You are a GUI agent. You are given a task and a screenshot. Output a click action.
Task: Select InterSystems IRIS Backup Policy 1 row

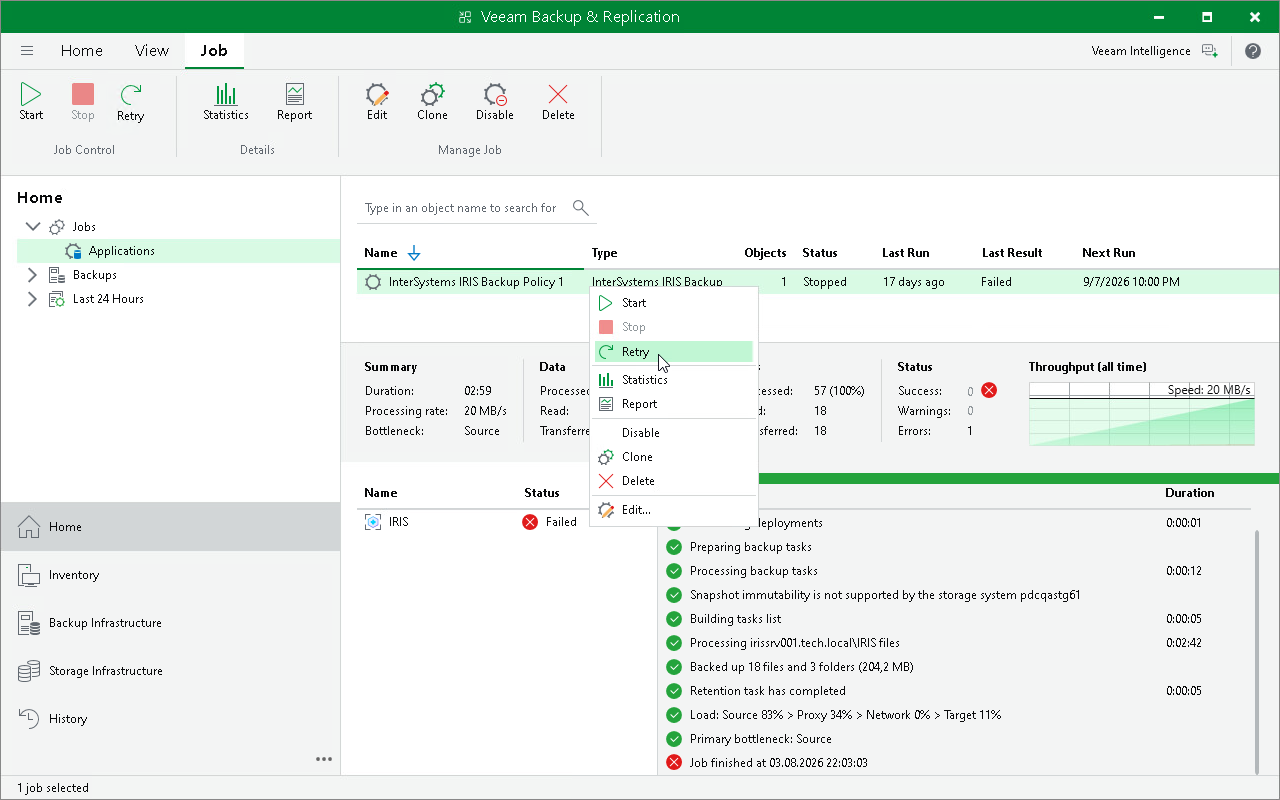click(818, 282)
